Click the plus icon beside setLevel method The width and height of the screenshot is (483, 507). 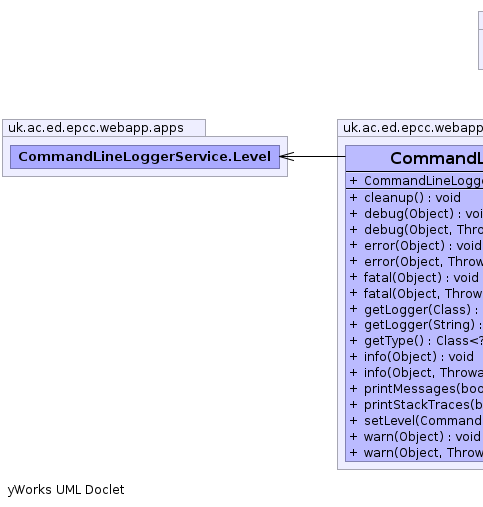[x=353, y=420]
